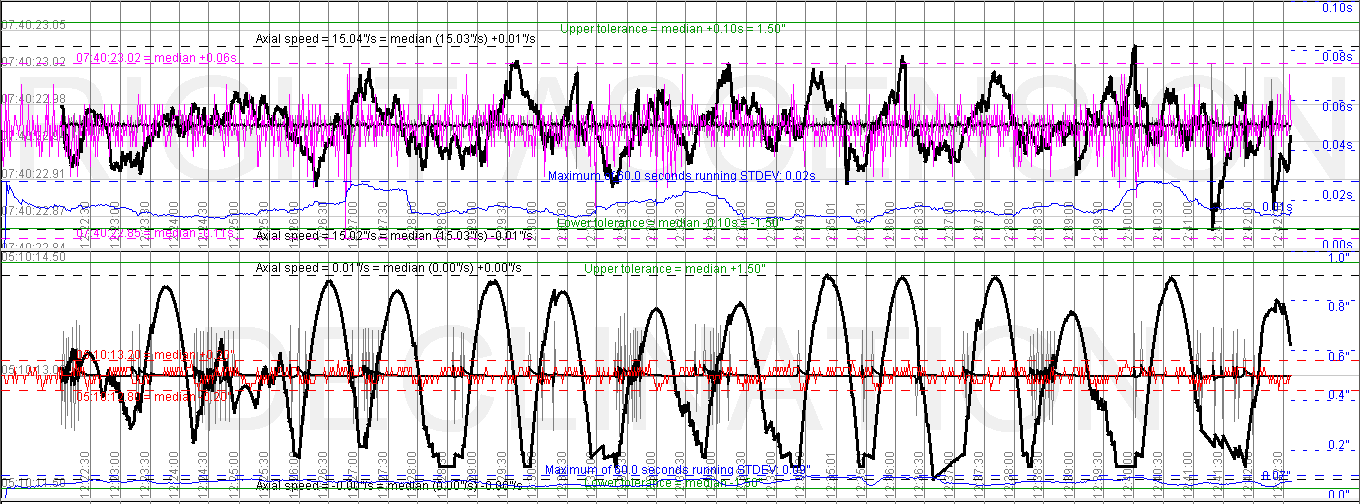Click the 0.06s tick on right axis

1336,106
